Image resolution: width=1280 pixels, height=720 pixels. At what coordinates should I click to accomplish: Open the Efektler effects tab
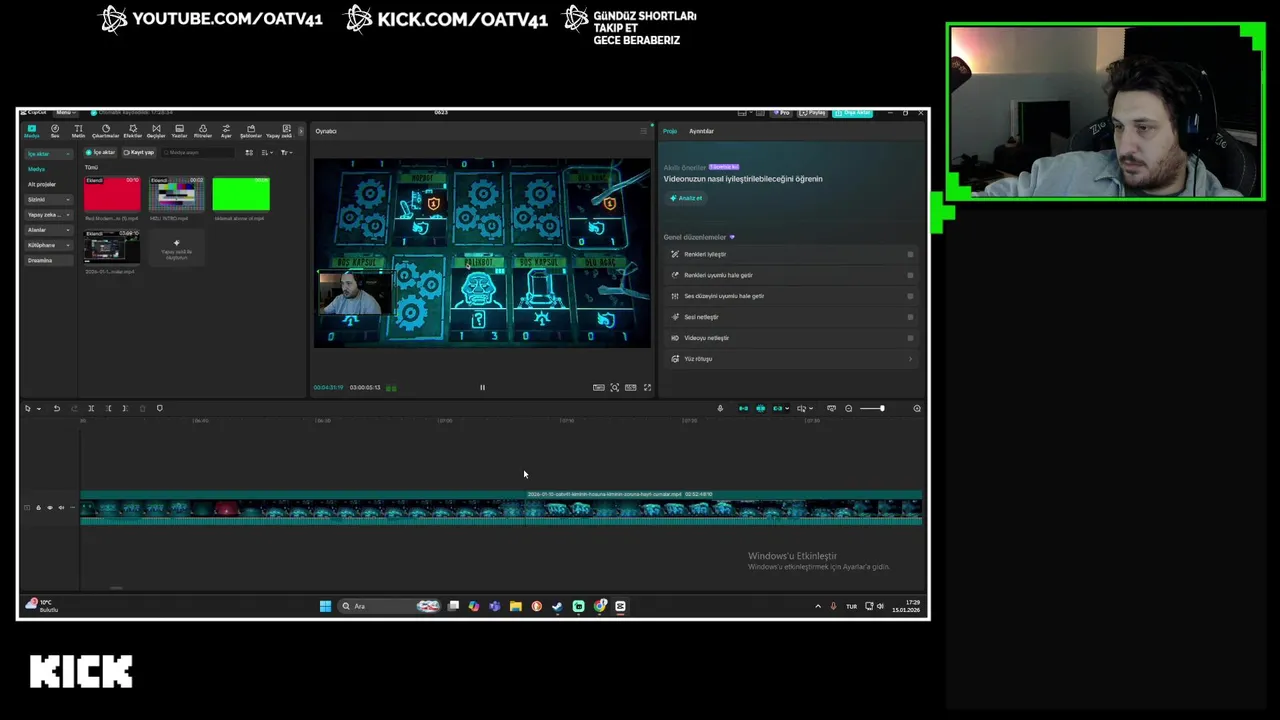[x=132, y=131]
